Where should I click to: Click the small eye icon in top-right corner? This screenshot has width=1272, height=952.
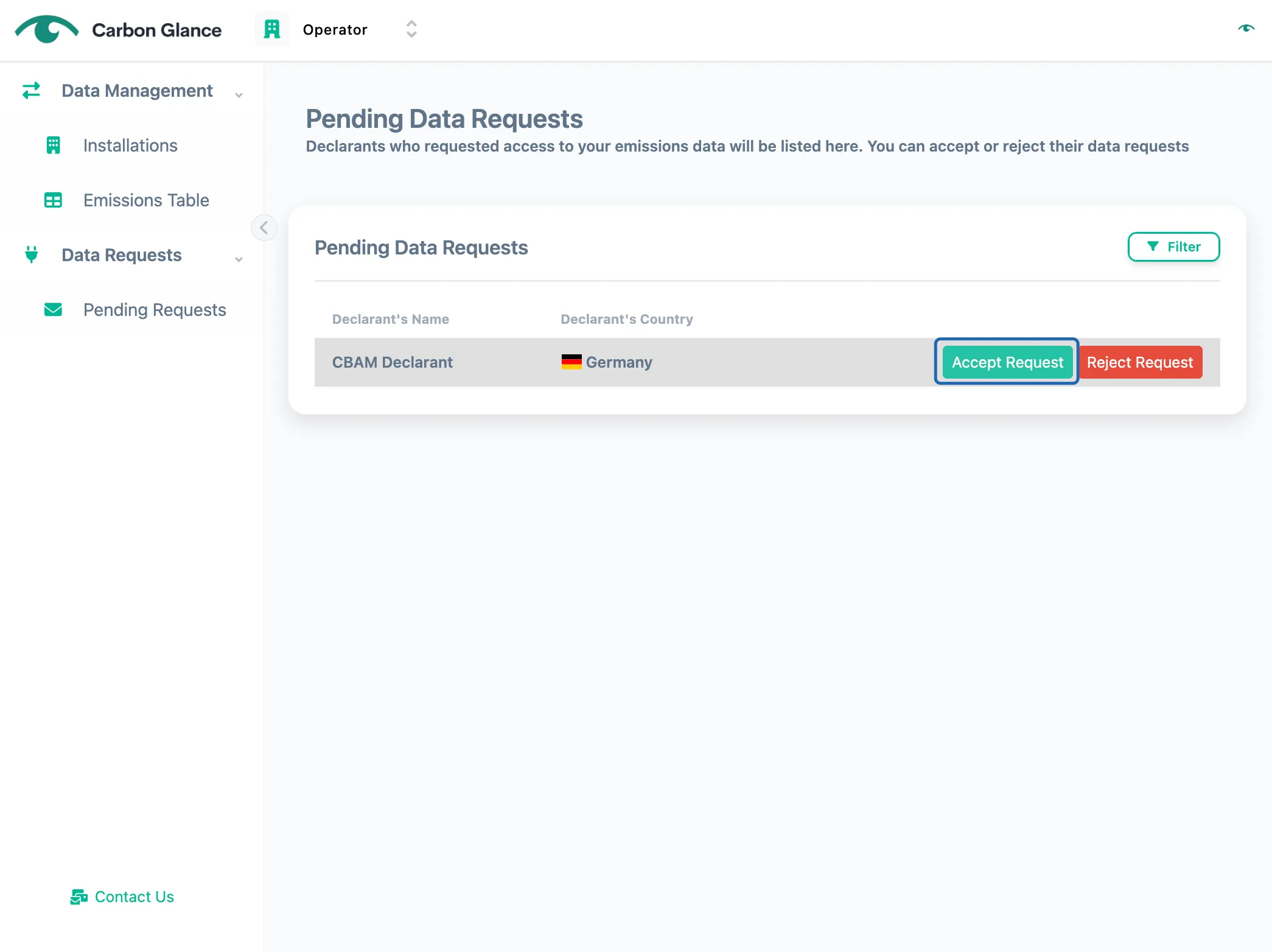1246,28
